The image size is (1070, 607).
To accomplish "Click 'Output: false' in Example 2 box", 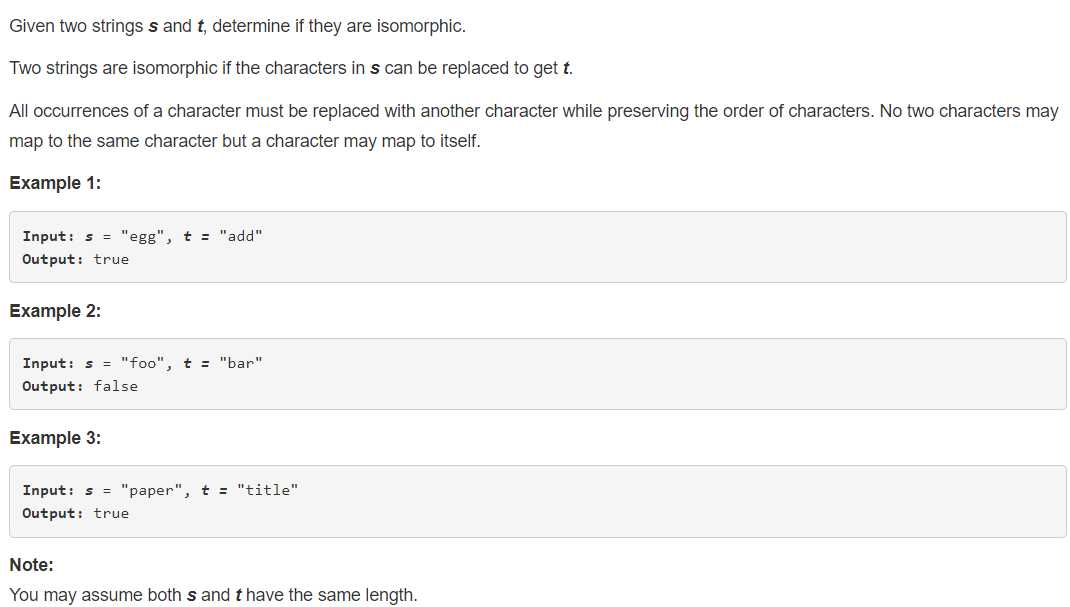I will (x=80, y=386).
